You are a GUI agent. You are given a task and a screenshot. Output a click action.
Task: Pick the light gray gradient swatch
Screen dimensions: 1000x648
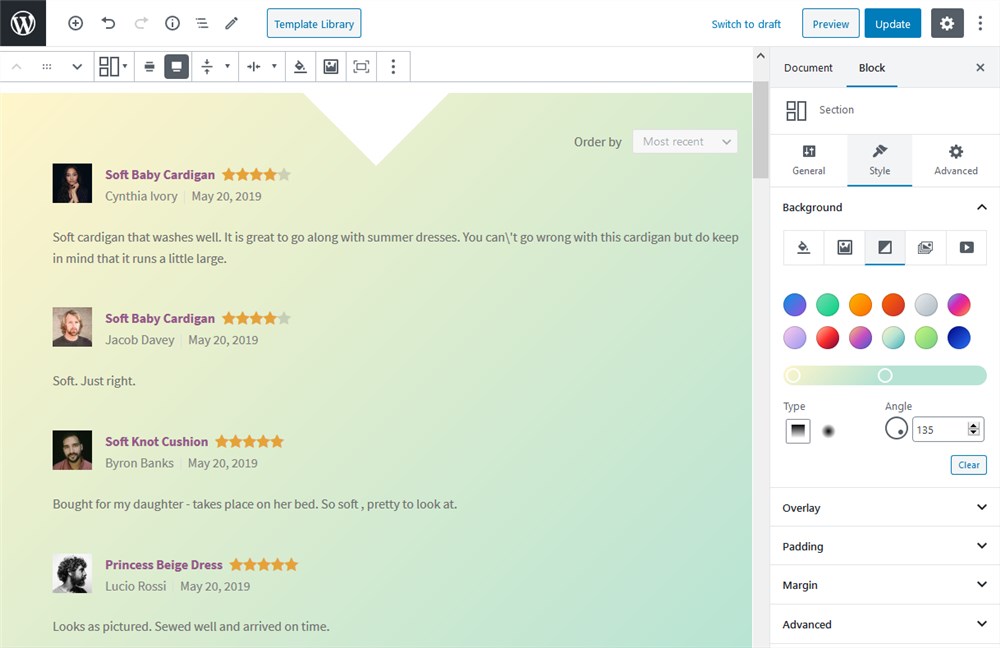pyautogui.click(x=926, y=305)
